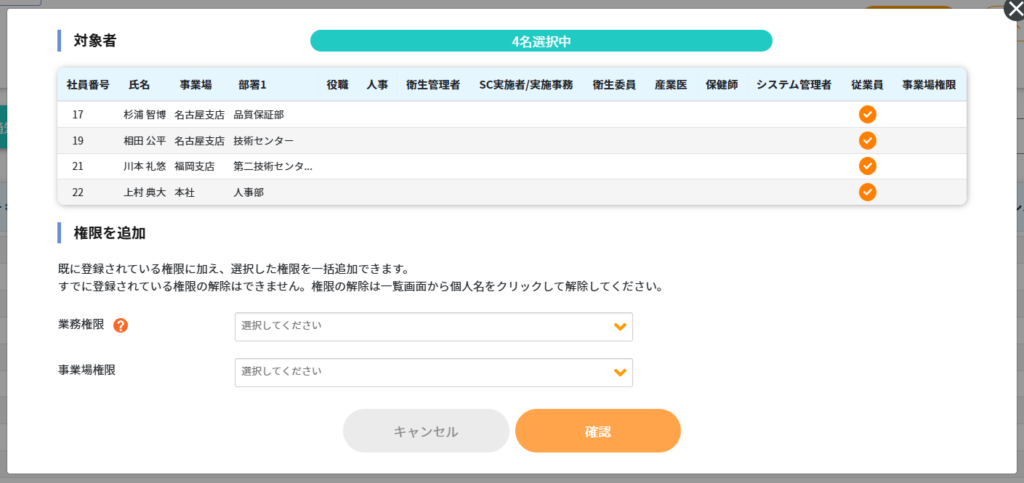
Task: Click the orange chevron in 事業場権限 select box
Action: click(620, 372)
